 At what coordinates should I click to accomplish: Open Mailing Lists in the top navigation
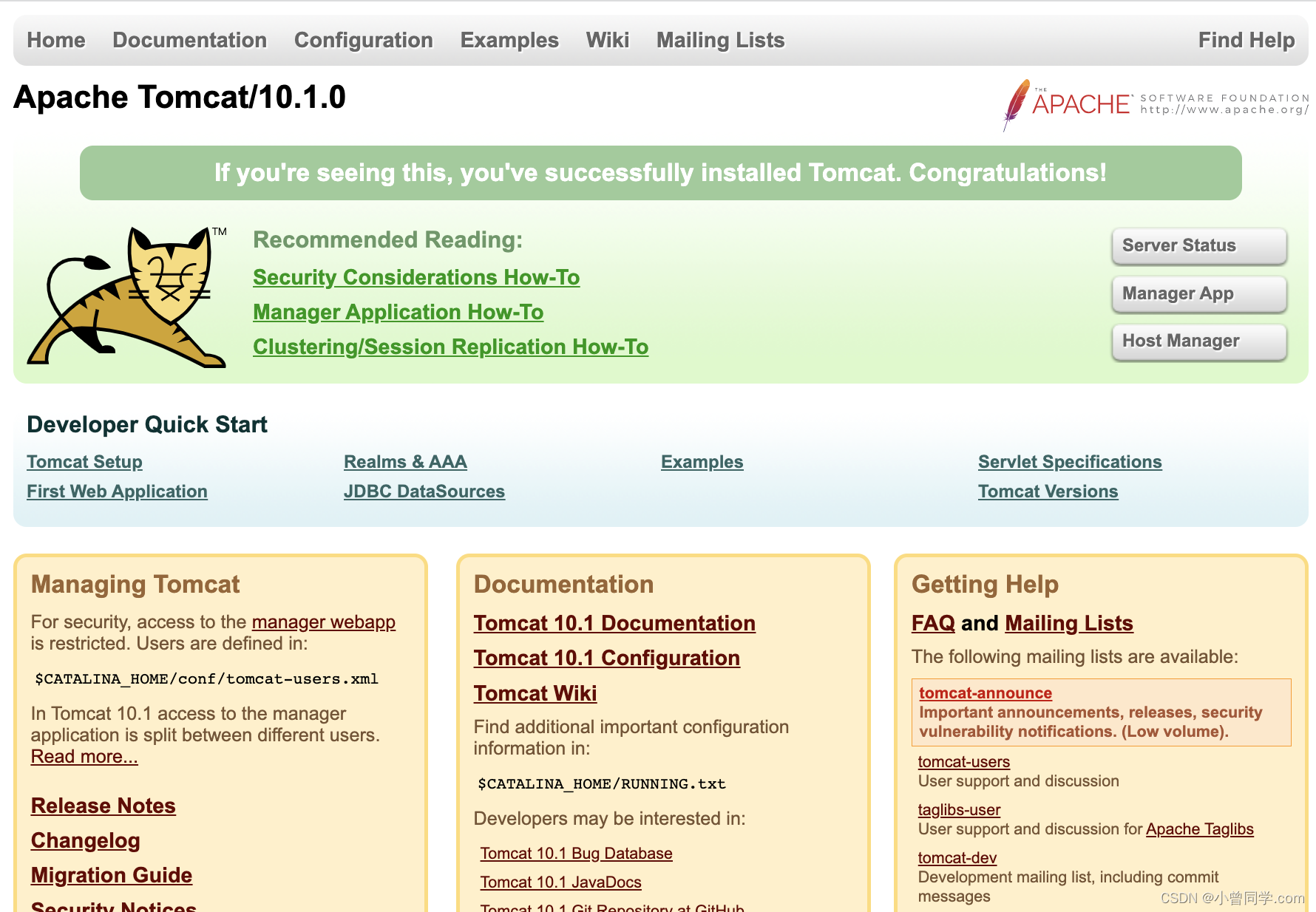pos(721,40)
